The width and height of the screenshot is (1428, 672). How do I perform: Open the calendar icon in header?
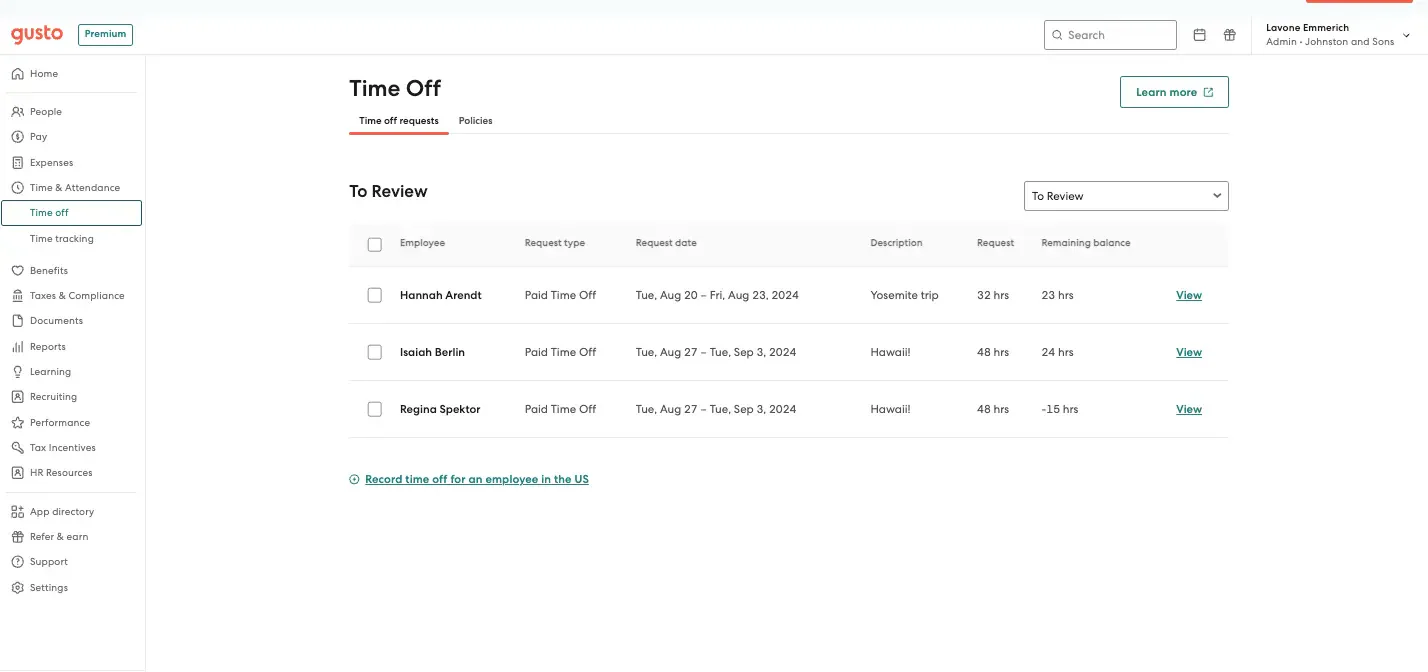pyautogui.click(x=1200, y=35)
